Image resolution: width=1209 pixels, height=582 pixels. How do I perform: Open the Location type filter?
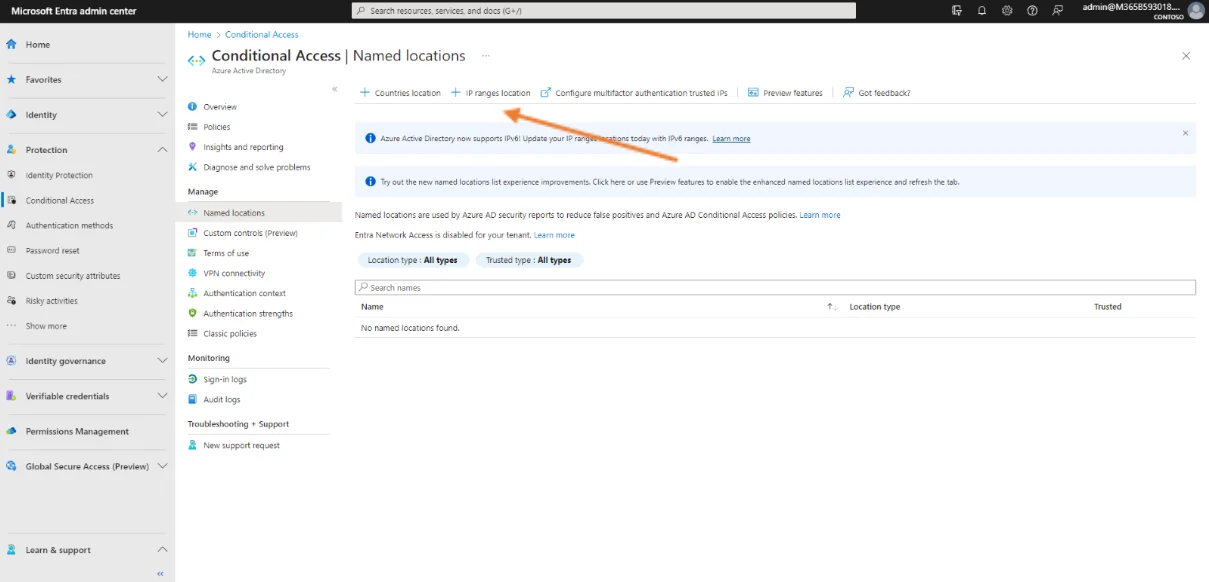tap(412, 260)
